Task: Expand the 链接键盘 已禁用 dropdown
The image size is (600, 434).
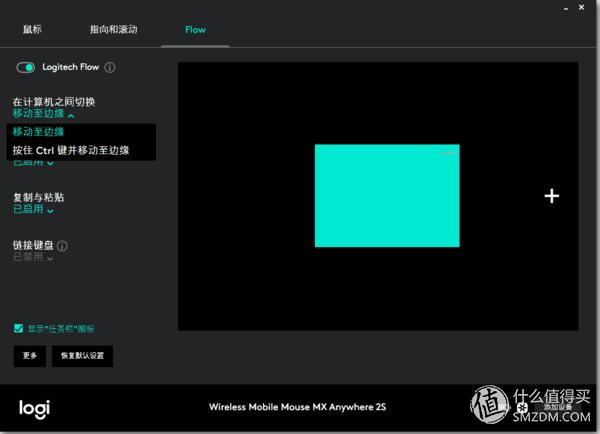Action: tap(33, 257)
